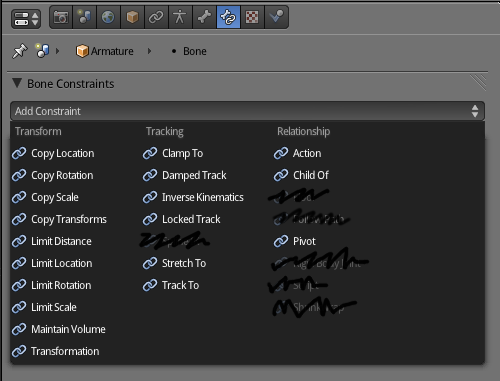Open Armature data figure tab

pyautogui.click(x=180, y=17)
